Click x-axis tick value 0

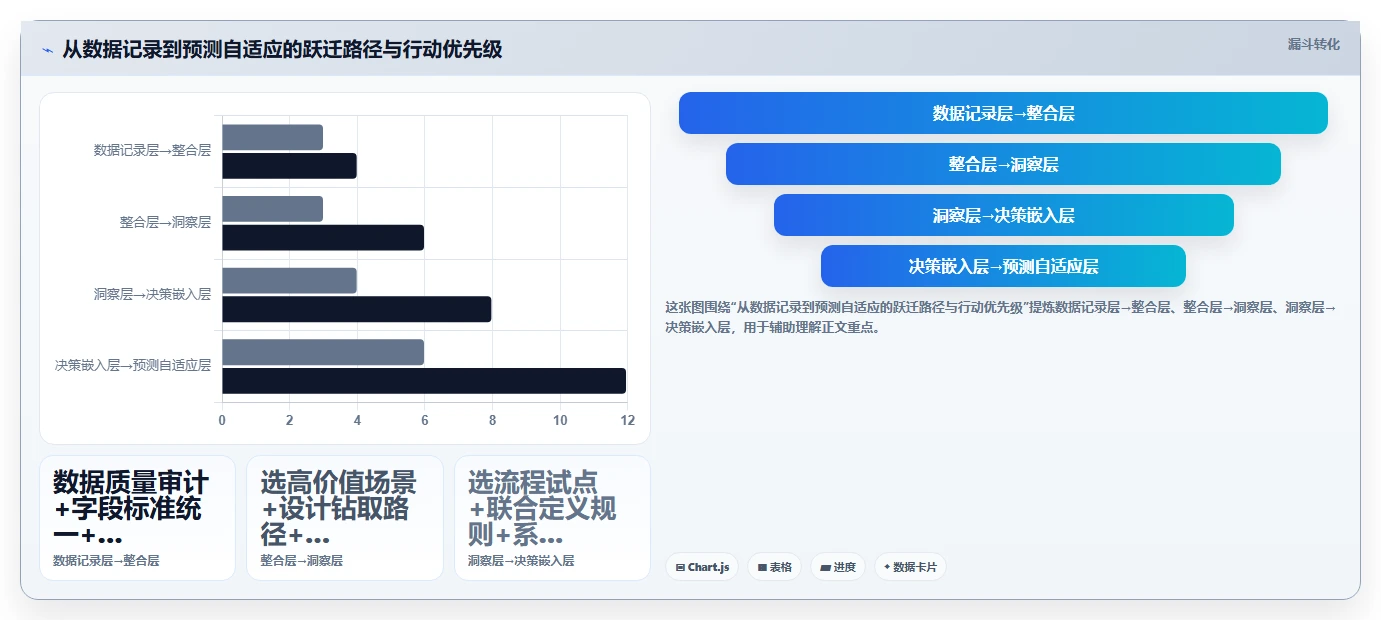(222, 420)
